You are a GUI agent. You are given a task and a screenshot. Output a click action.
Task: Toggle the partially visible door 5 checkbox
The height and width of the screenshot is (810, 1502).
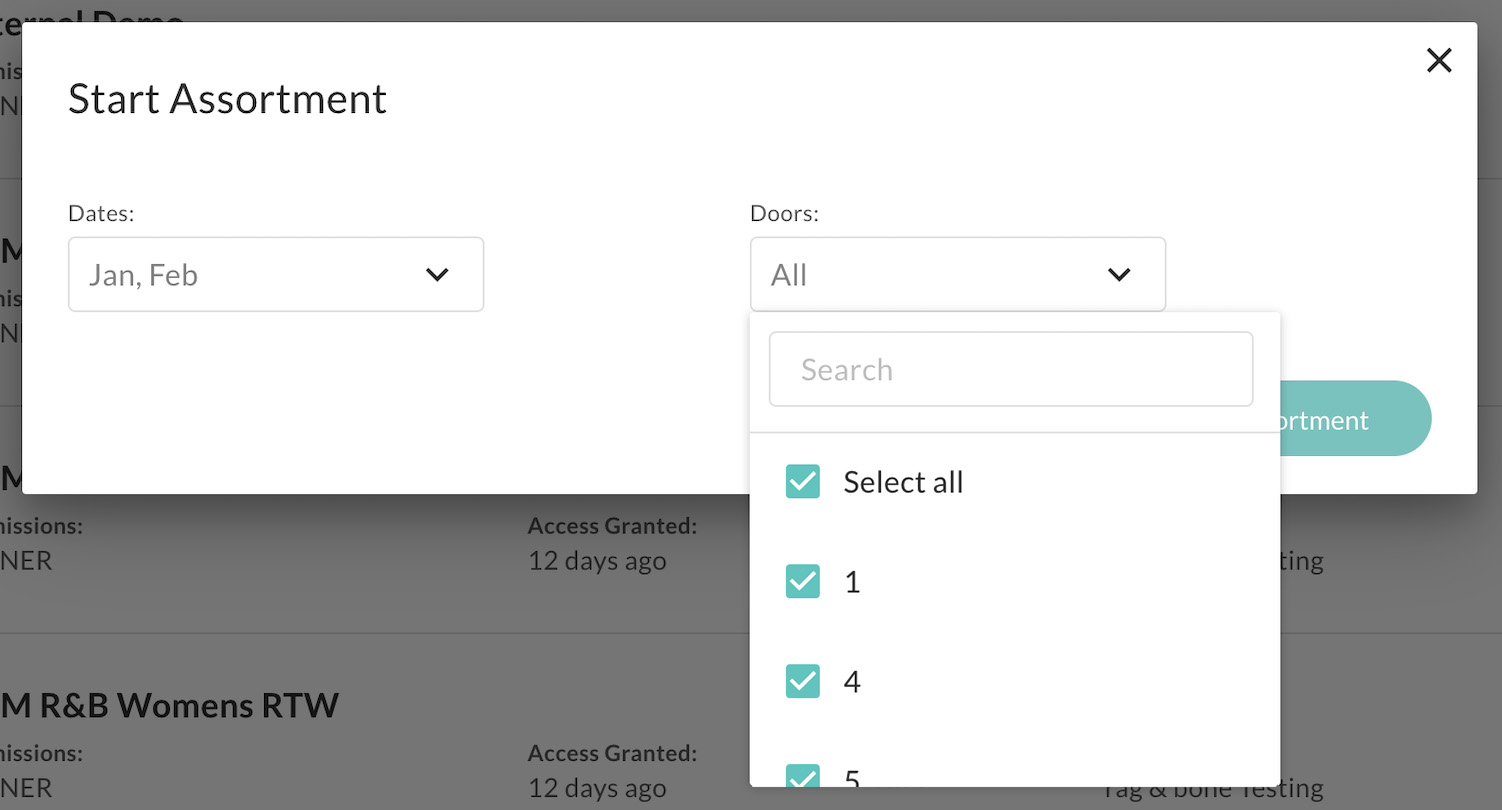point(803,777)
